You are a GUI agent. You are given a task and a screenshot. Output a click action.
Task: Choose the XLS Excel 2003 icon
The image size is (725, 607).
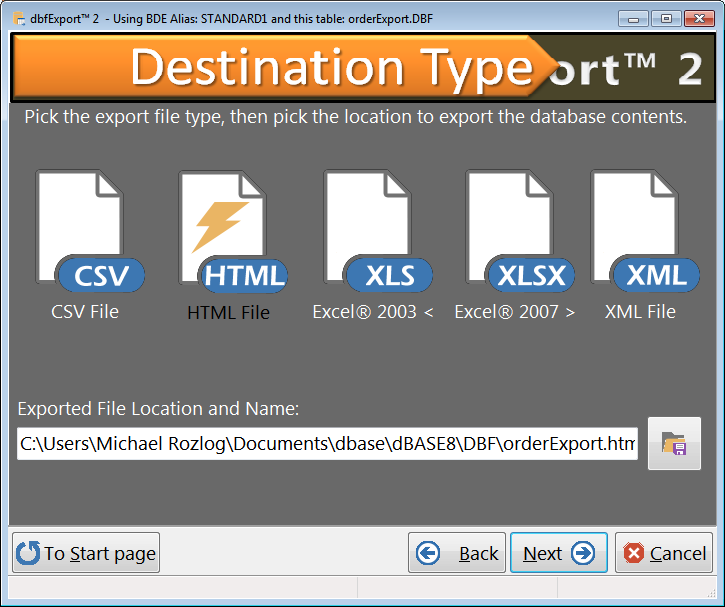[x=378, y=231]
